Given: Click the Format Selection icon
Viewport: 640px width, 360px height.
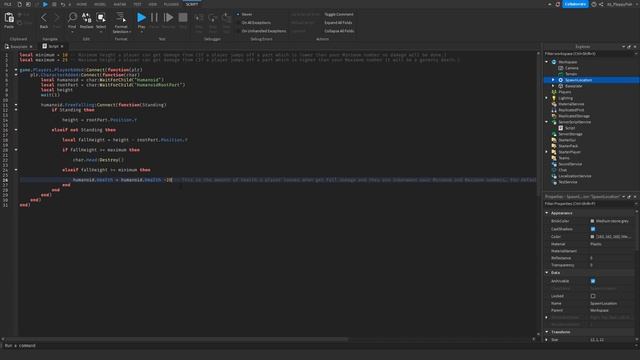Looking at the screenshot, I should 121,17.
